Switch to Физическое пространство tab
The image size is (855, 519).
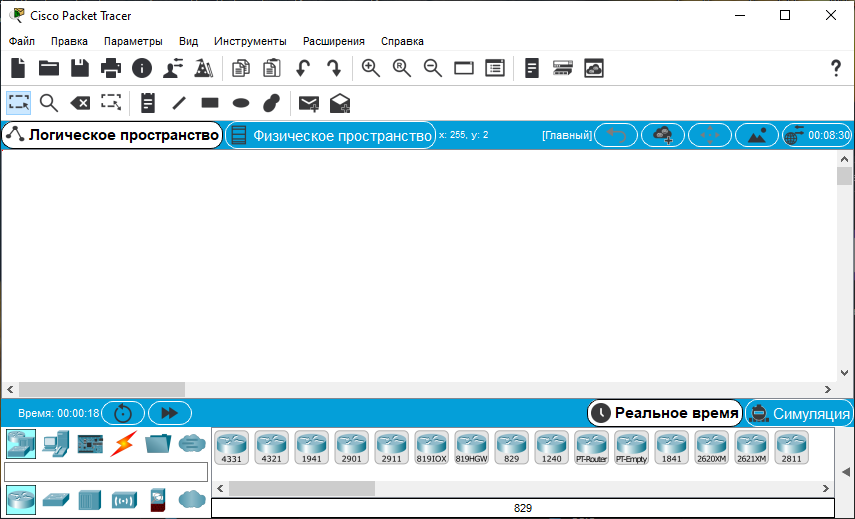[x=331, y=135]
